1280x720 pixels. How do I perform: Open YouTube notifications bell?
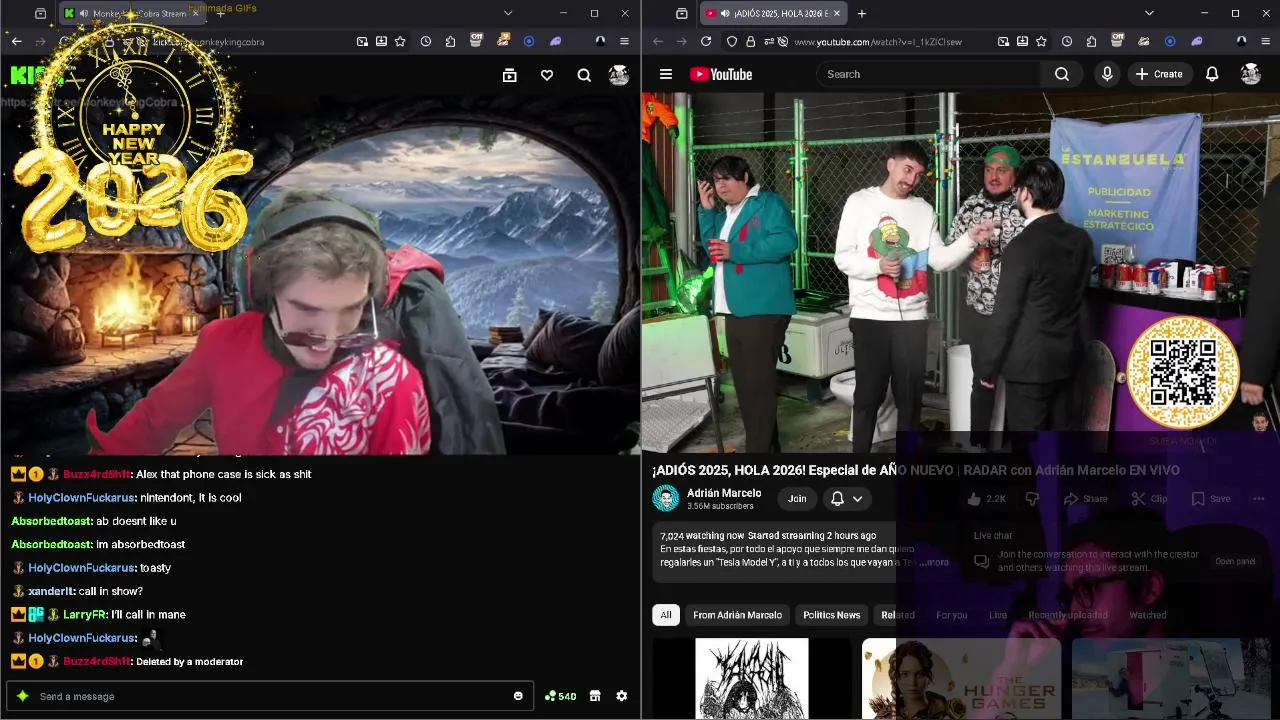1212,74
